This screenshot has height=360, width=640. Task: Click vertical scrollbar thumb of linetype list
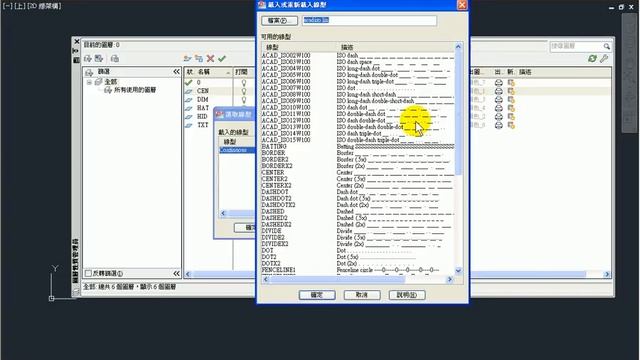(x=458, y=113)
